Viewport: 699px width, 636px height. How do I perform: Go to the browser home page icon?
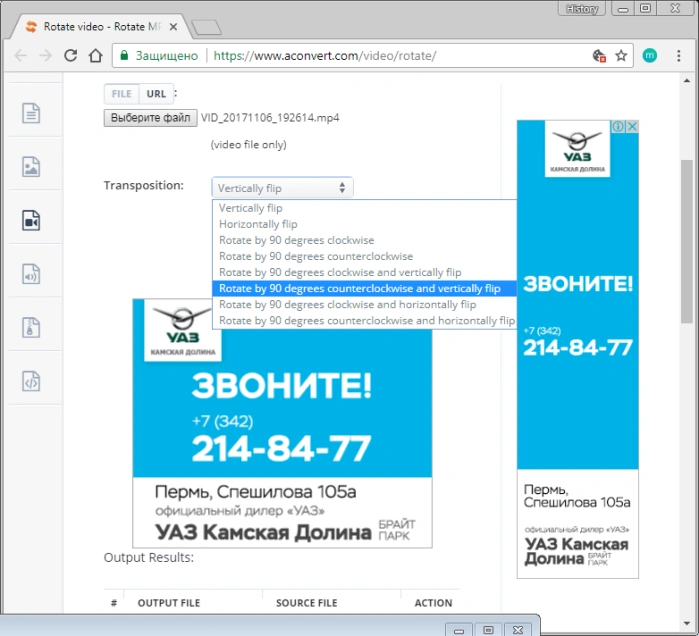pyautogui.click(x=95, y=56)
